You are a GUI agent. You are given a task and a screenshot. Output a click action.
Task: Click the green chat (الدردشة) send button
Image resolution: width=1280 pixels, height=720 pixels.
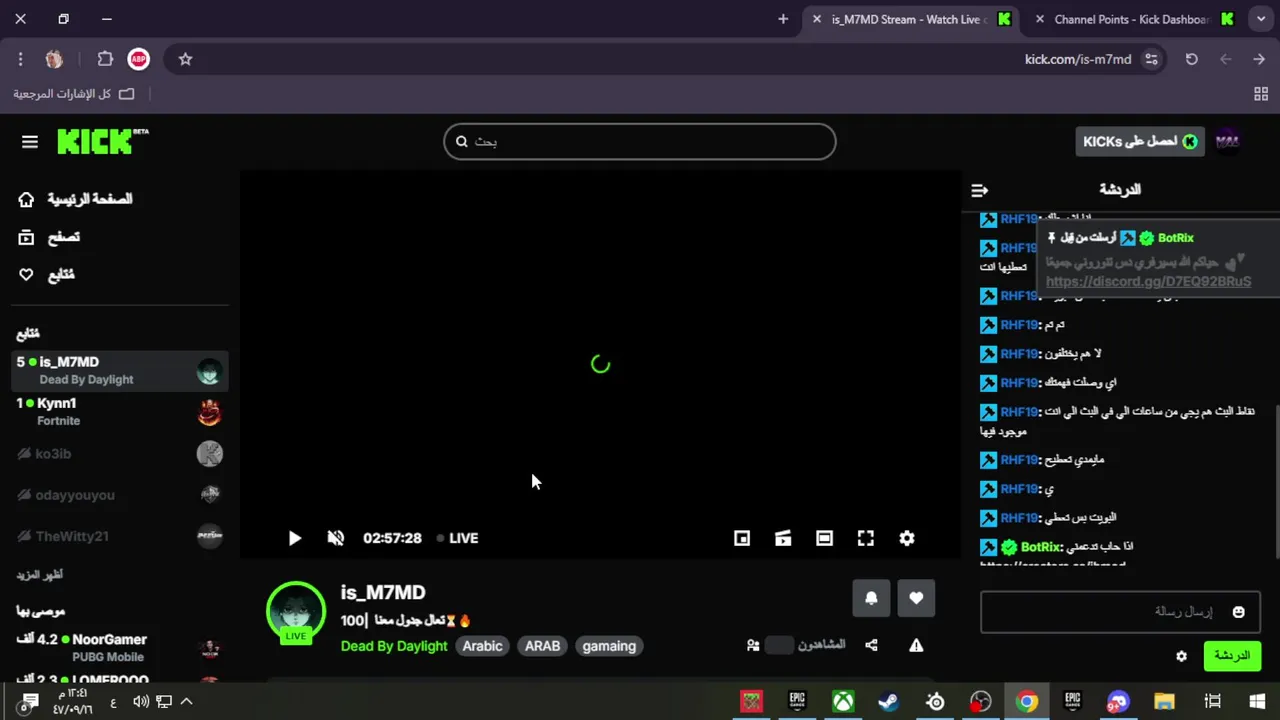click(1232, 656)
